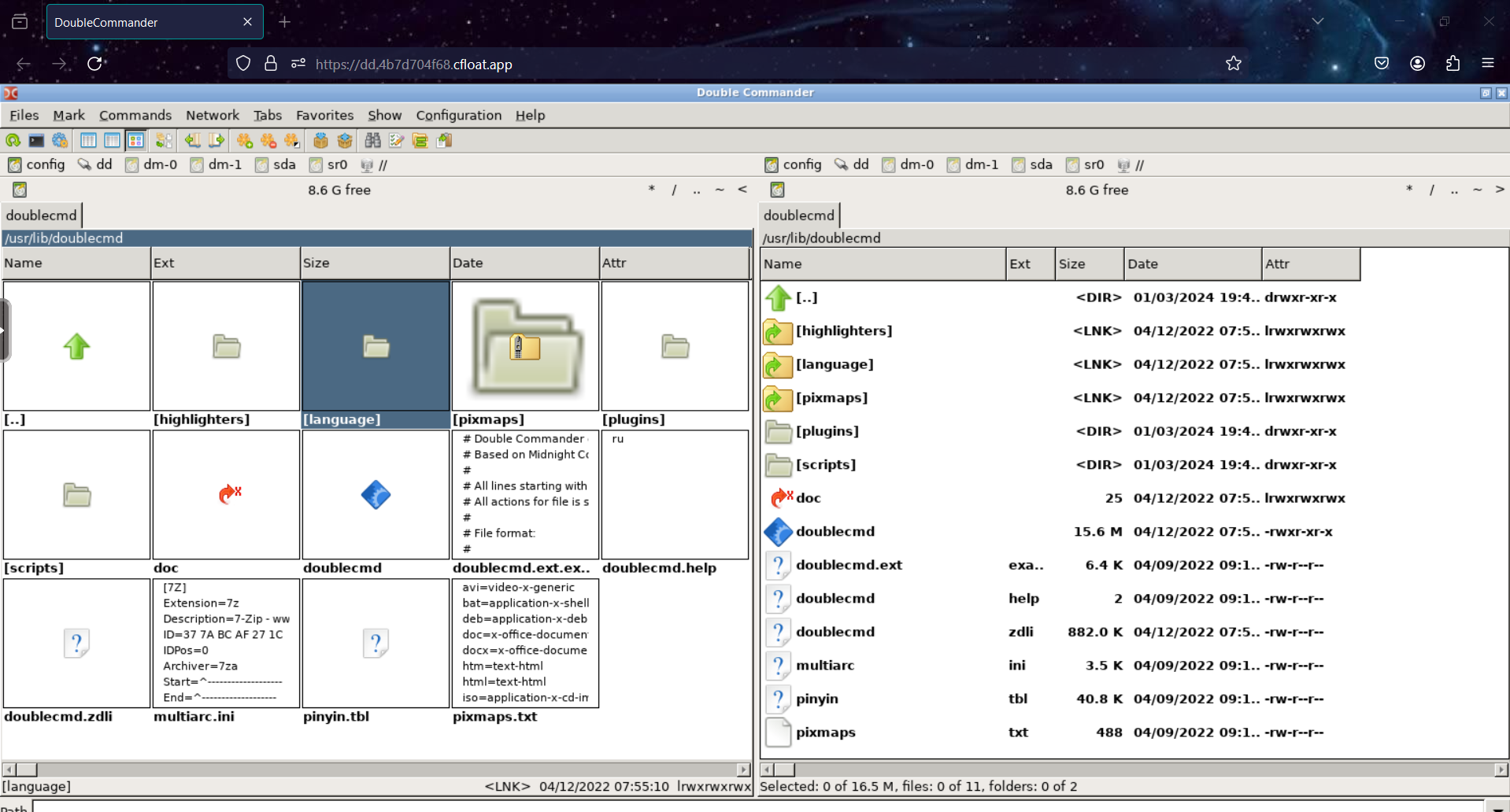This screenshot has width=1510, height=812.
Task: Open the Configuration menu
Action: click(458, 115)
